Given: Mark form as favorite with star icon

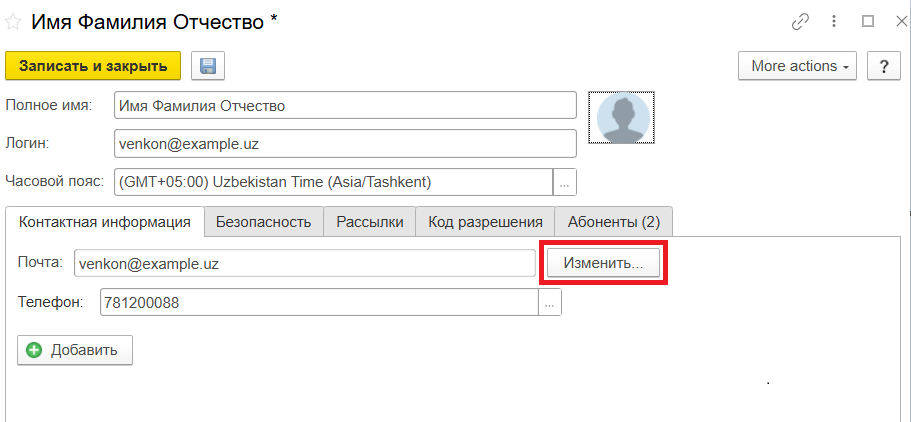Looking at the screenshot, I should (x=15, y=22).
